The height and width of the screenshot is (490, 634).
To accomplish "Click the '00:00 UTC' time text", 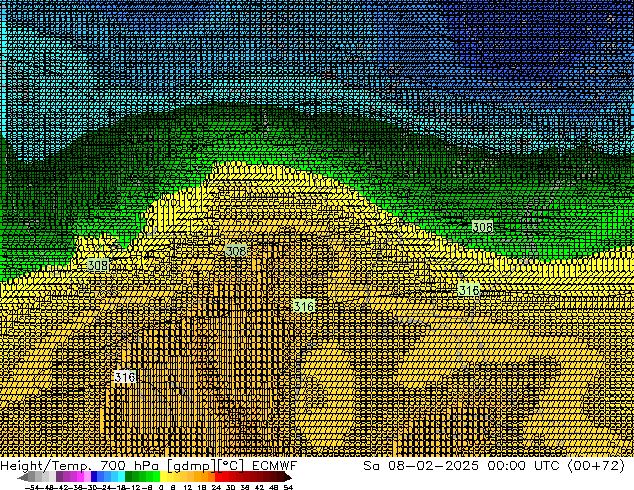I will (x=525, y=466).
